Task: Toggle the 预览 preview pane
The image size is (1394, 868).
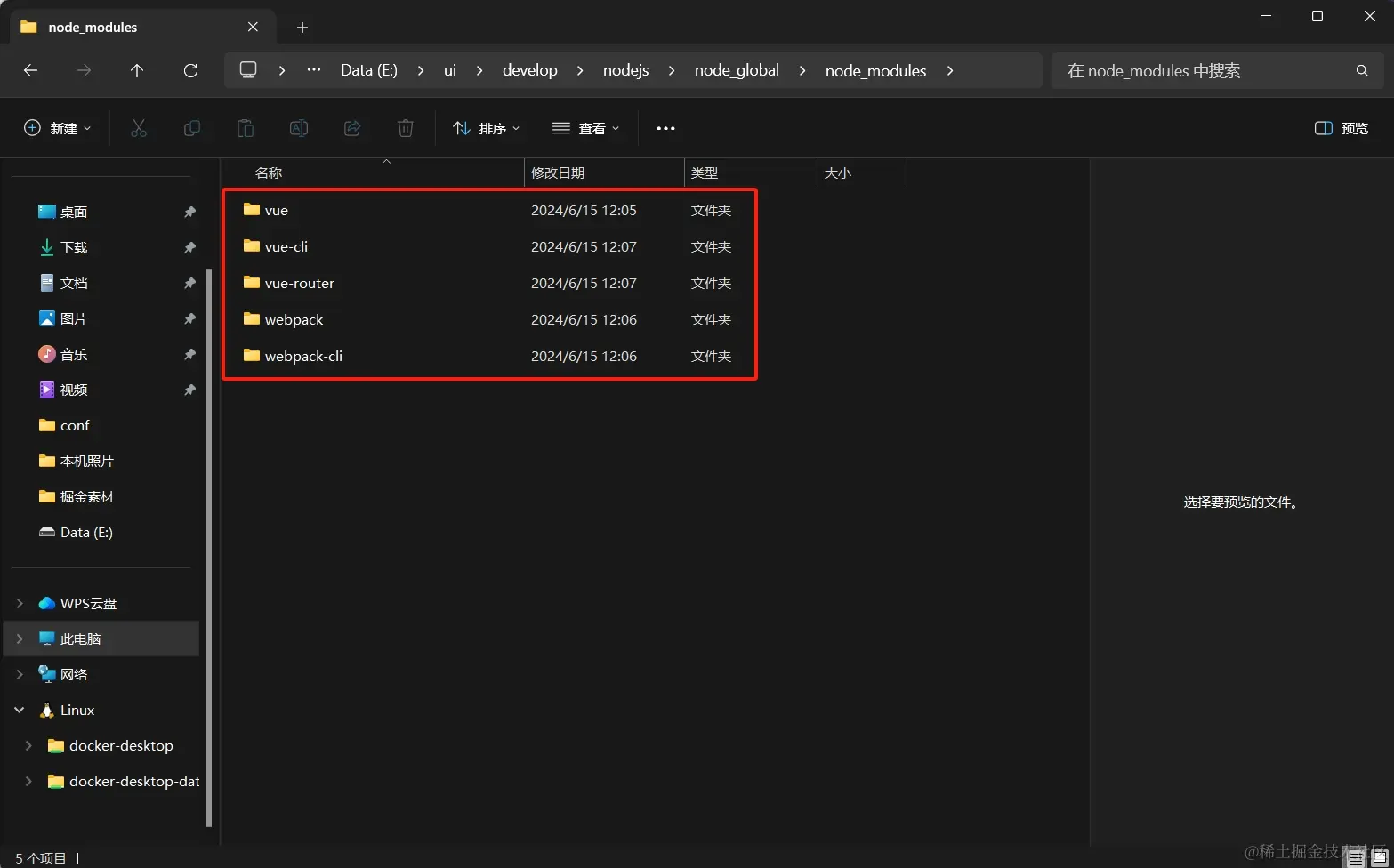Action: coord(1342,128)
